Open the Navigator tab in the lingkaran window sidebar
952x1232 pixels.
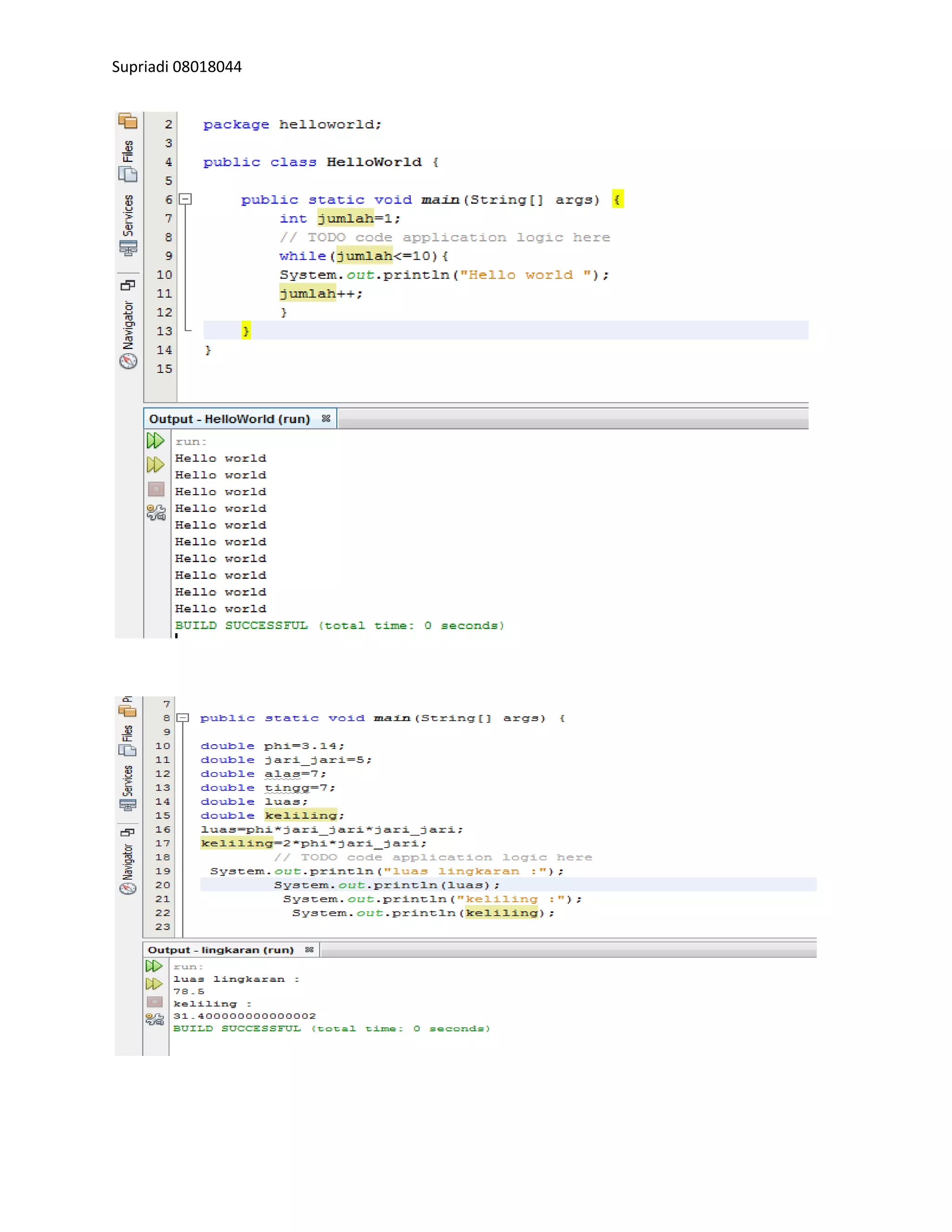[127, 869]
